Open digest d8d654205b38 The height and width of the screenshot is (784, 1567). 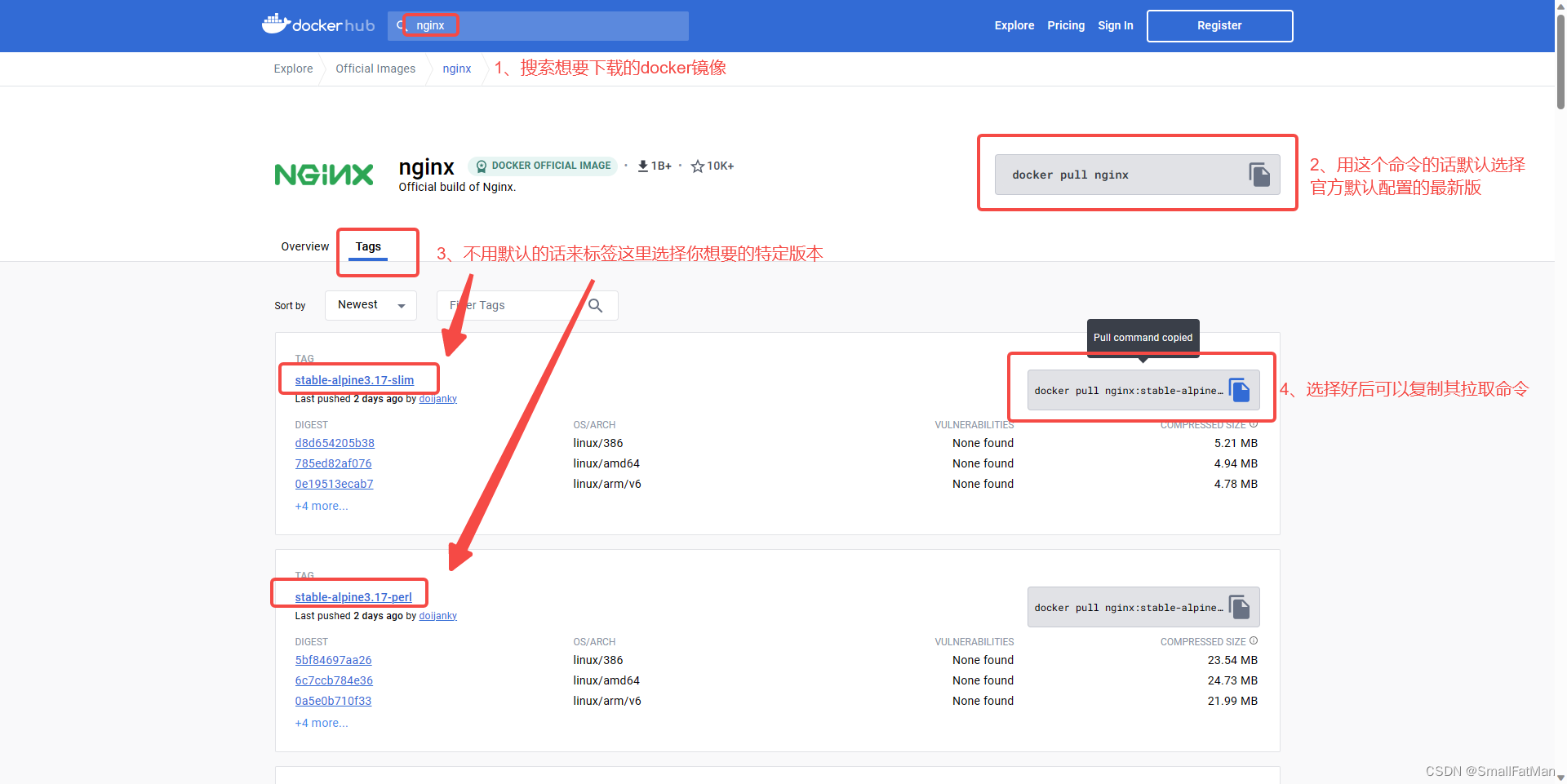(335, 443)
